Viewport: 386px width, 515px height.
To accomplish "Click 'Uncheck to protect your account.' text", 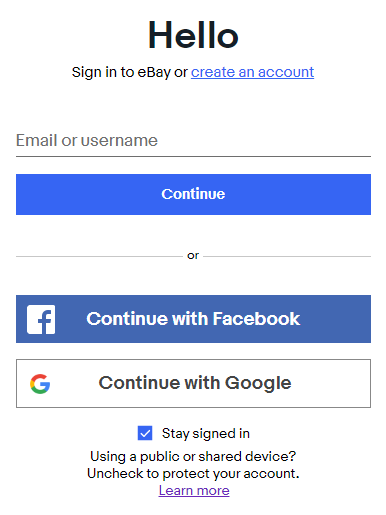I will click(193, 474).
